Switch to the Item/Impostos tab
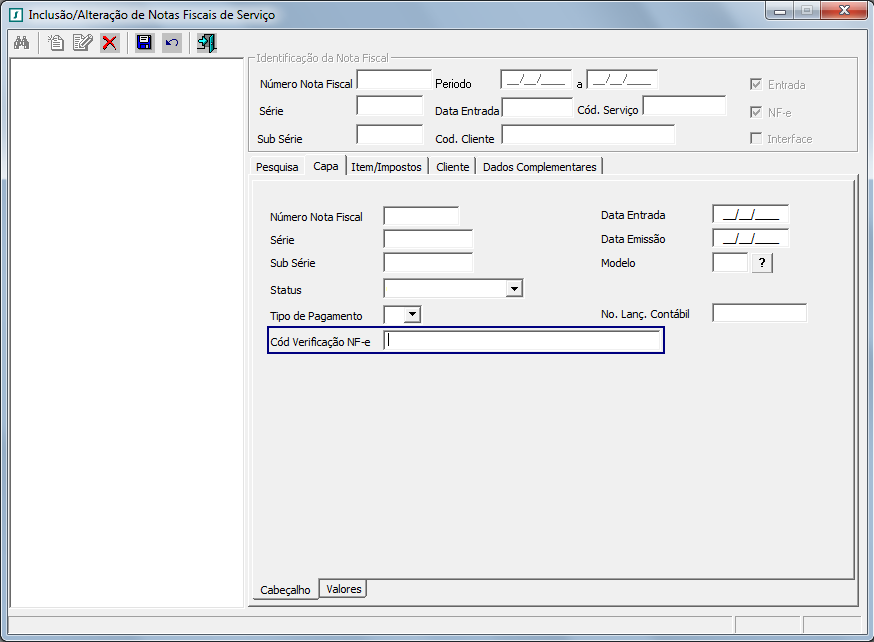This screenshot has width=874, height=642. coord(386,167)
